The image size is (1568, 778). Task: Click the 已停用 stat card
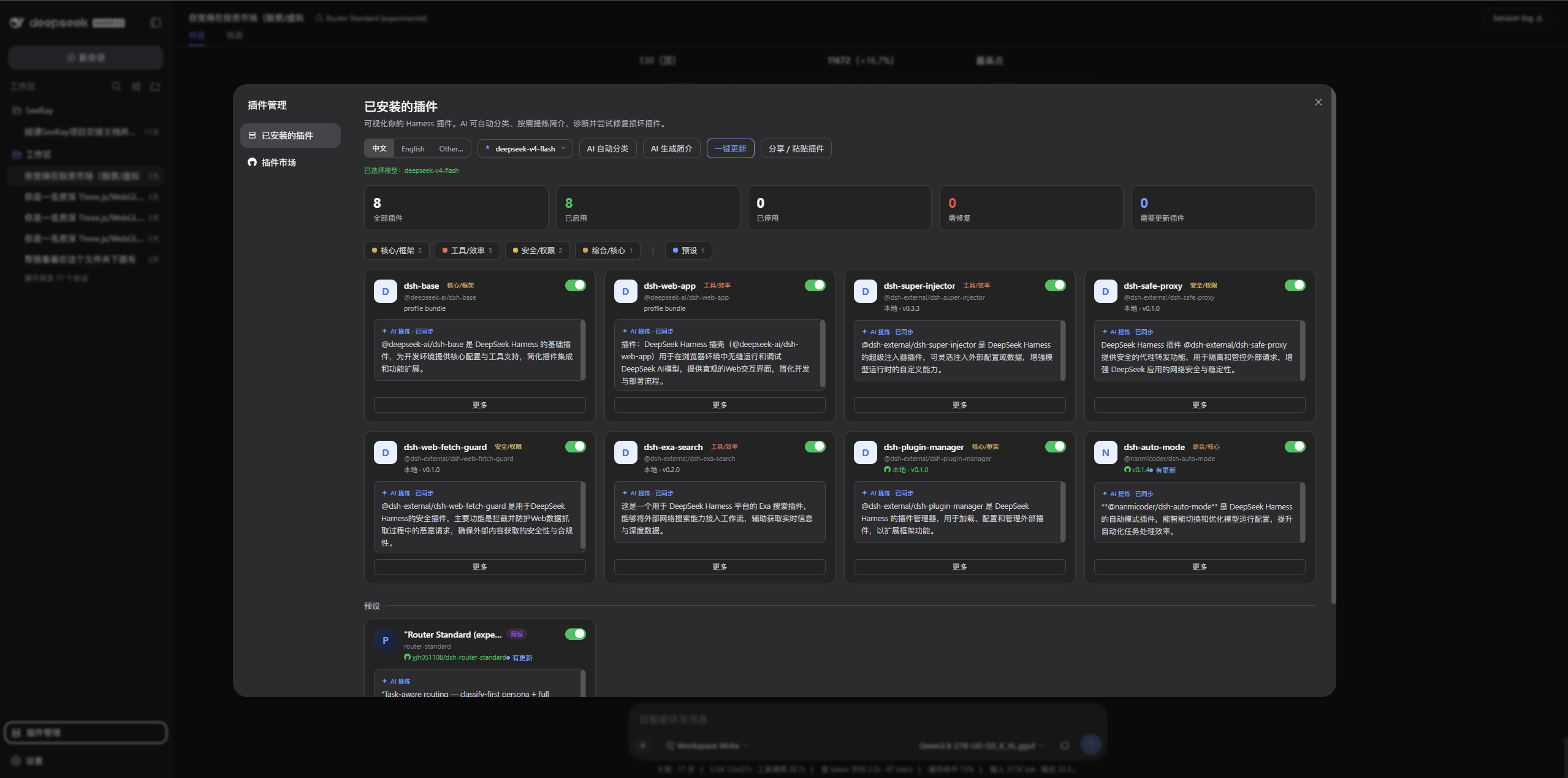tap(839, 208)
